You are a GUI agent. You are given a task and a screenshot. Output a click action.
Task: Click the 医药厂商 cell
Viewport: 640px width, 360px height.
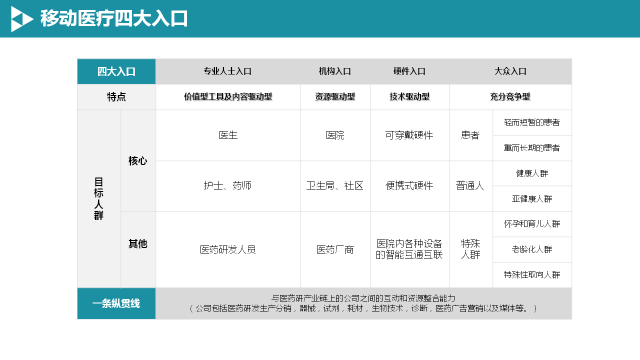click(335, 249)
